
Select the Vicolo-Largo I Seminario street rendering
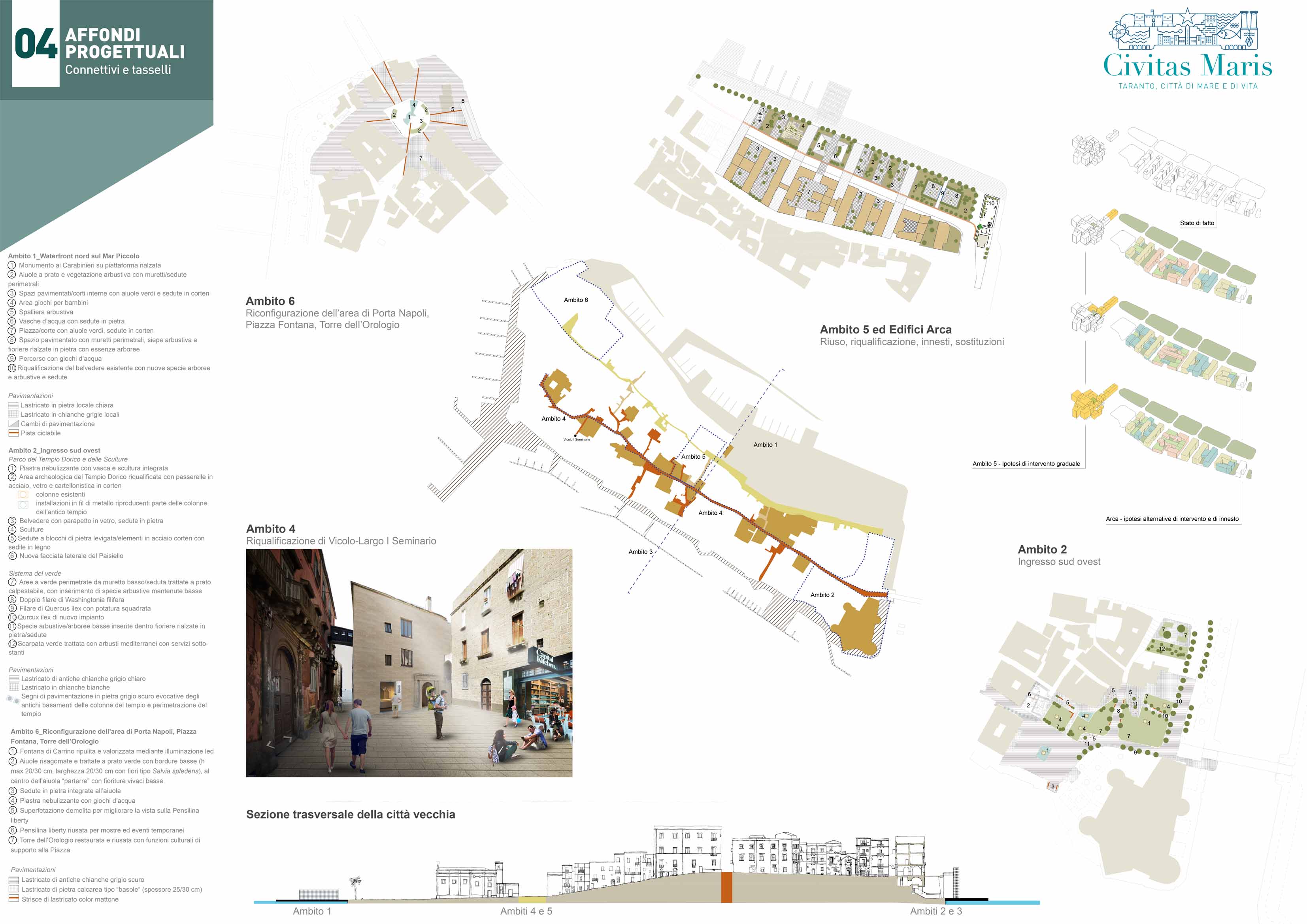[x=409, y=662]
